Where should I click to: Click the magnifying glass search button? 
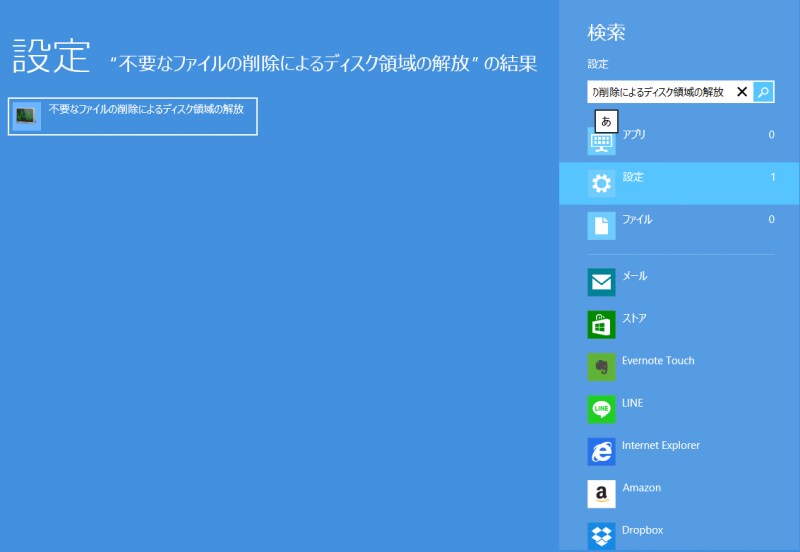(763, 92)
